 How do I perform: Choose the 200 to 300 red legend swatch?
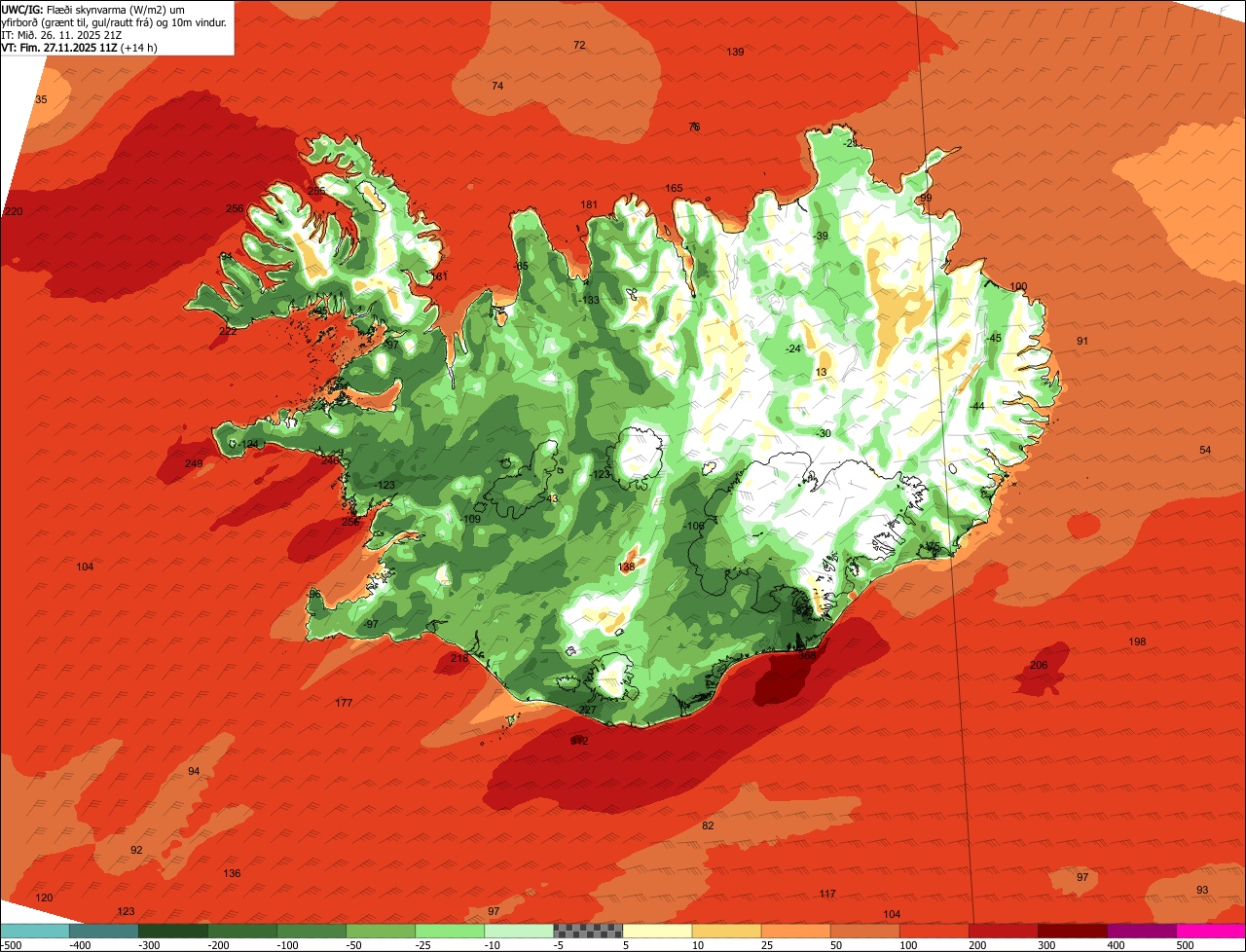pyautogui.click(x=1003, y=931)
